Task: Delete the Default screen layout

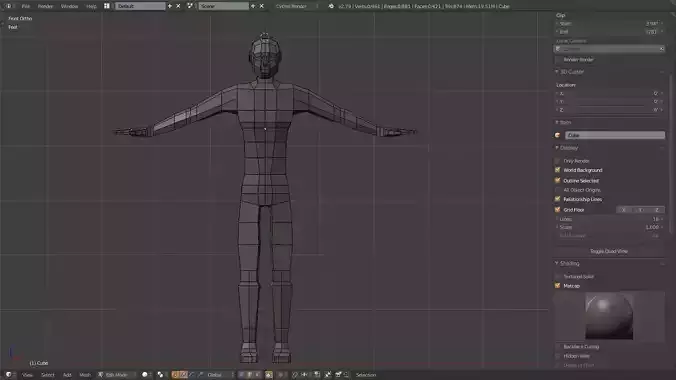Action: (x=178, y=6)
